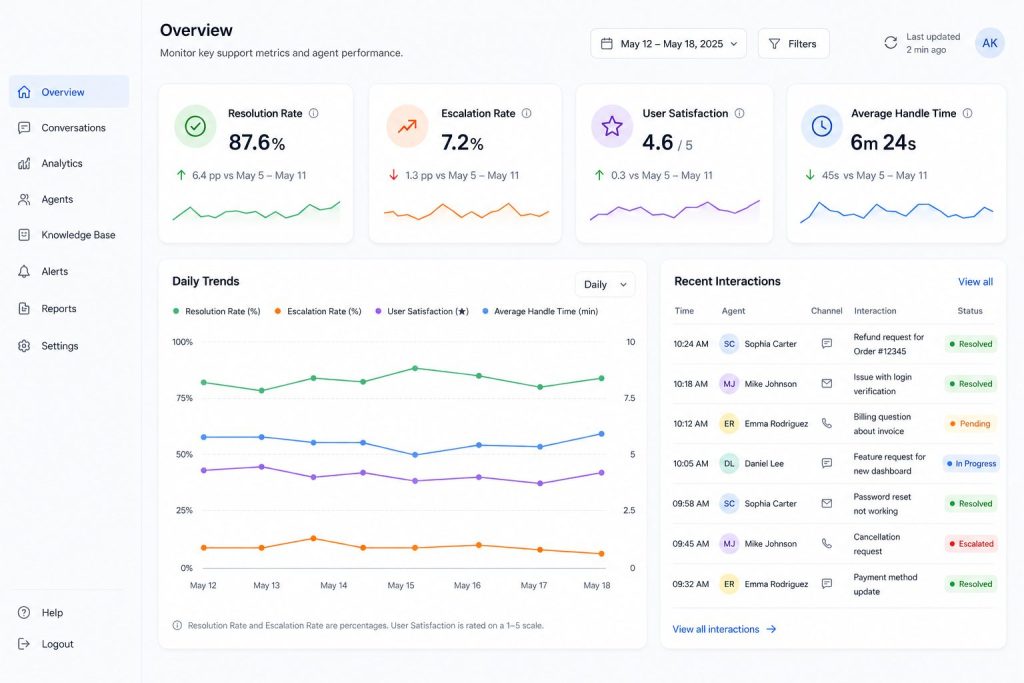Image resolution: width=1024 pixels, height=683 pixels.
Task: Click the Analytics bar chart icon
Action: (24, 163)
